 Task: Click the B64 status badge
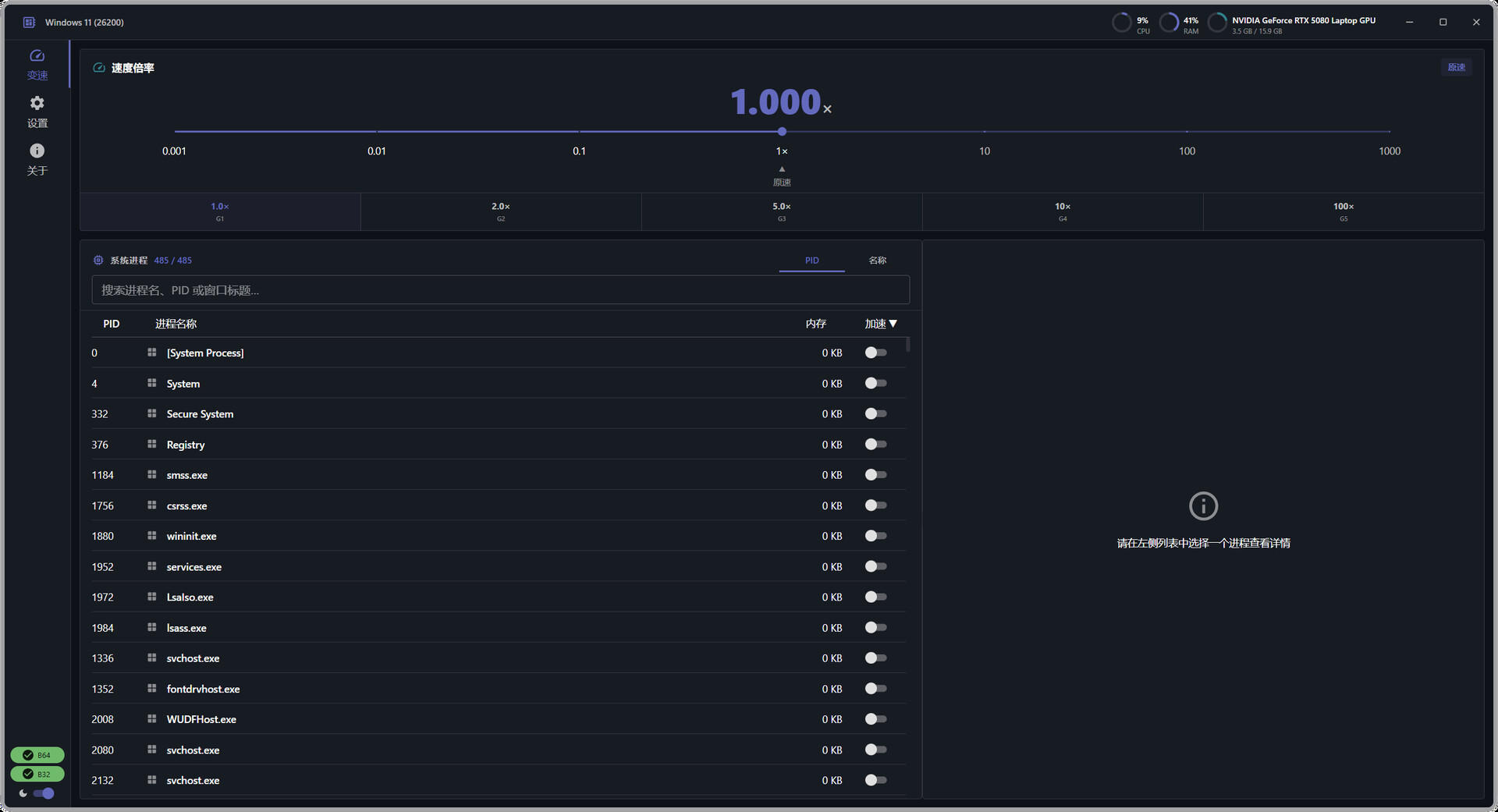pyautogui.click(x=37, y=755)
